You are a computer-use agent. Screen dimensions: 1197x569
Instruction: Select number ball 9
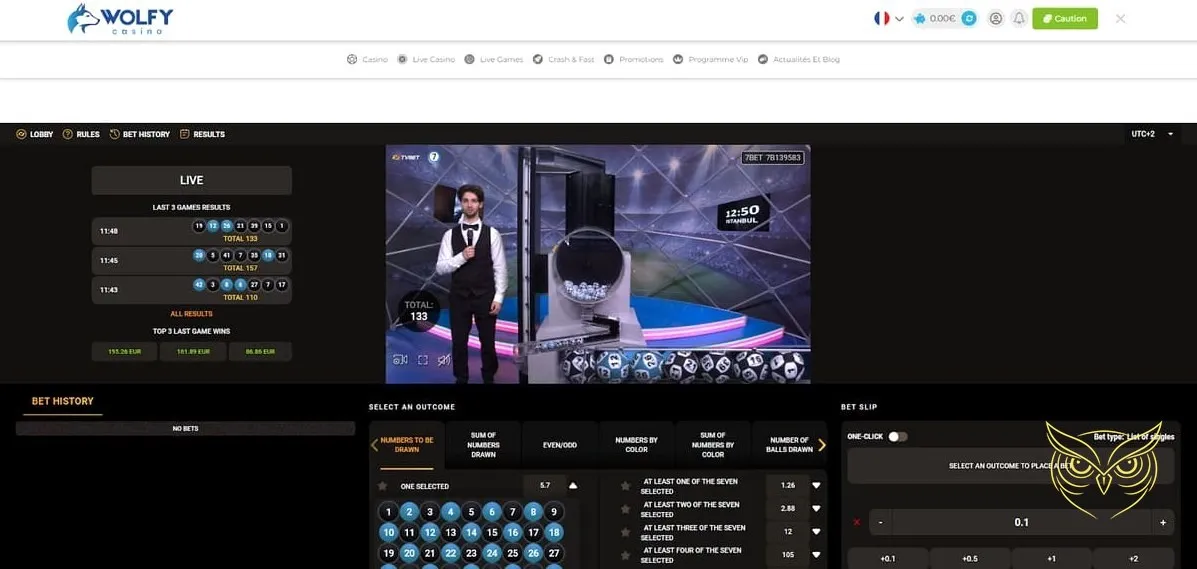click(554, 512)
